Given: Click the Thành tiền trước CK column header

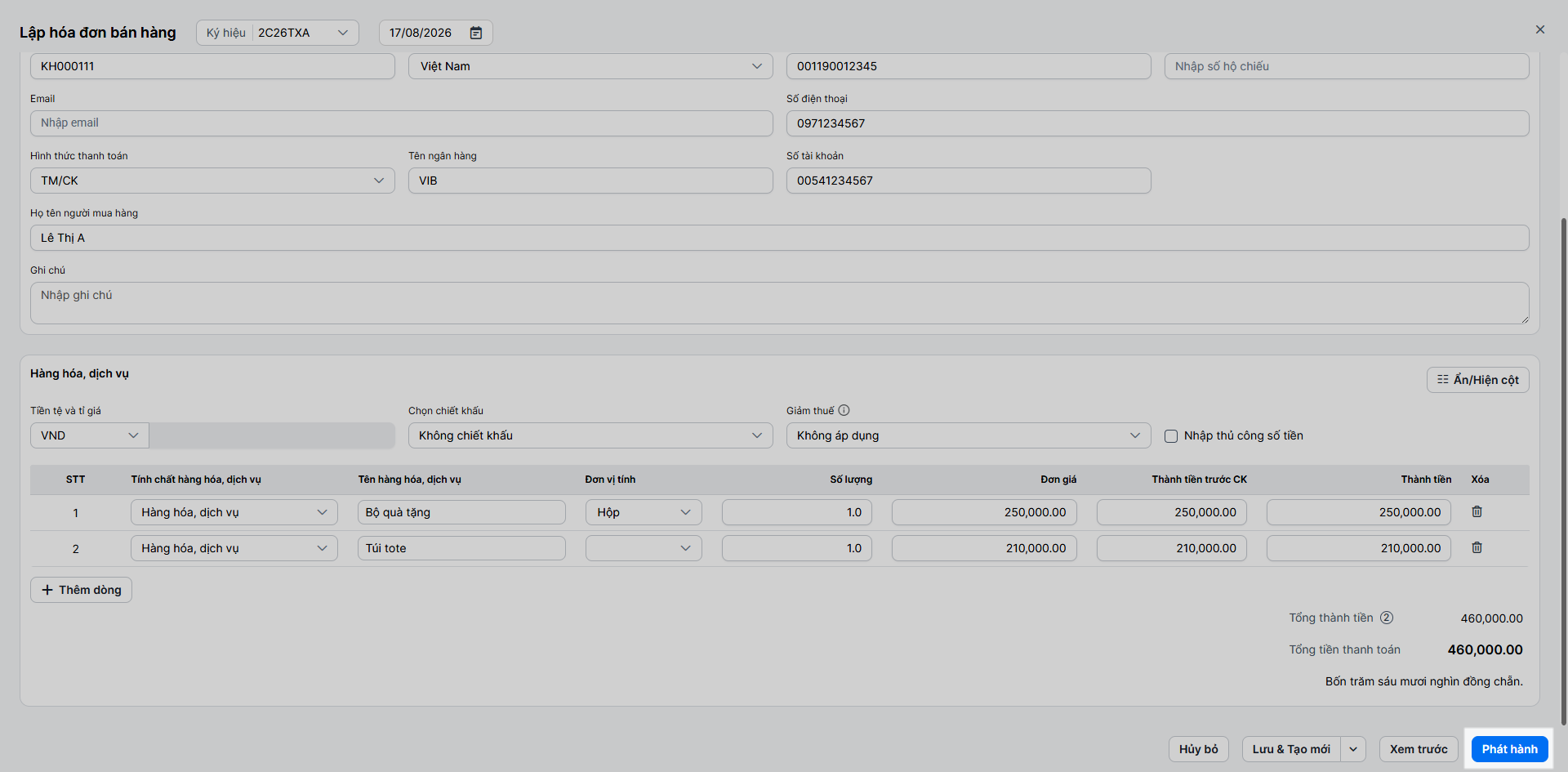Looking at the screenshot, I should (1199, 480).
